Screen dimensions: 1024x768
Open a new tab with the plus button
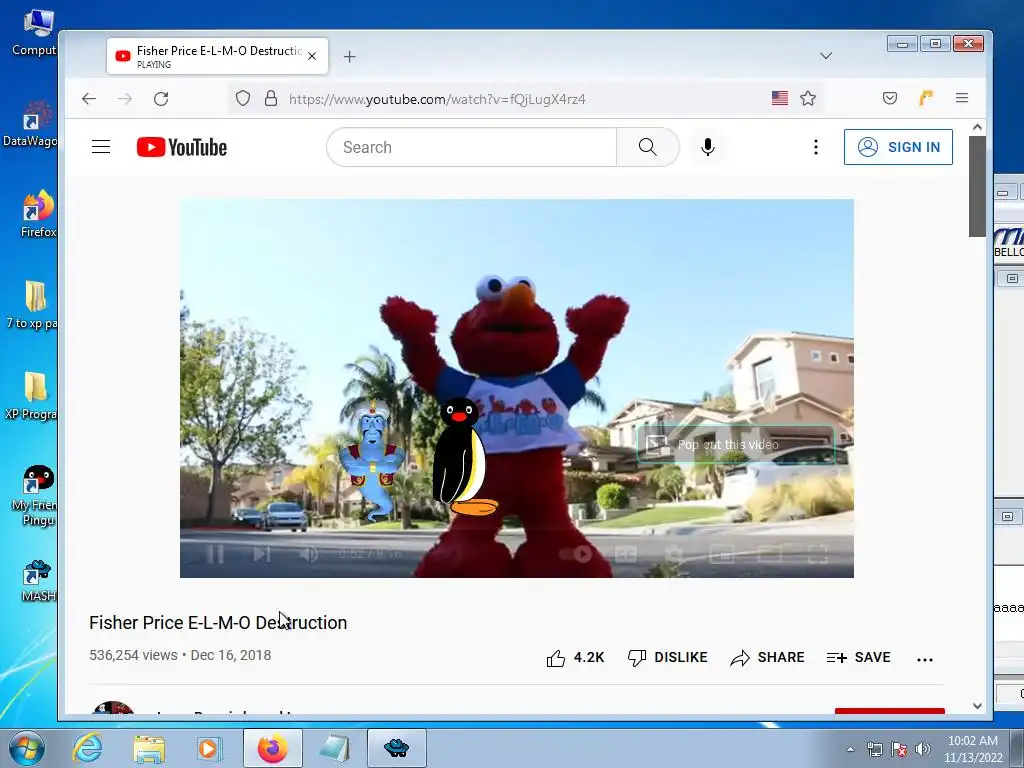349,57
